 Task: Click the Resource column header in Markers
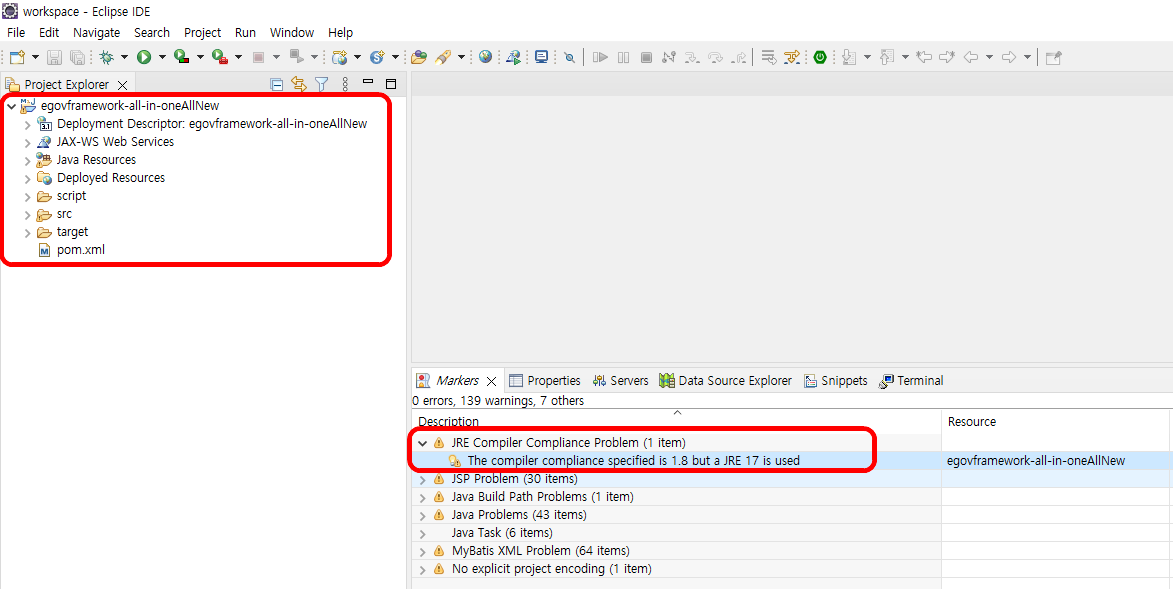tap(1055, 421)
